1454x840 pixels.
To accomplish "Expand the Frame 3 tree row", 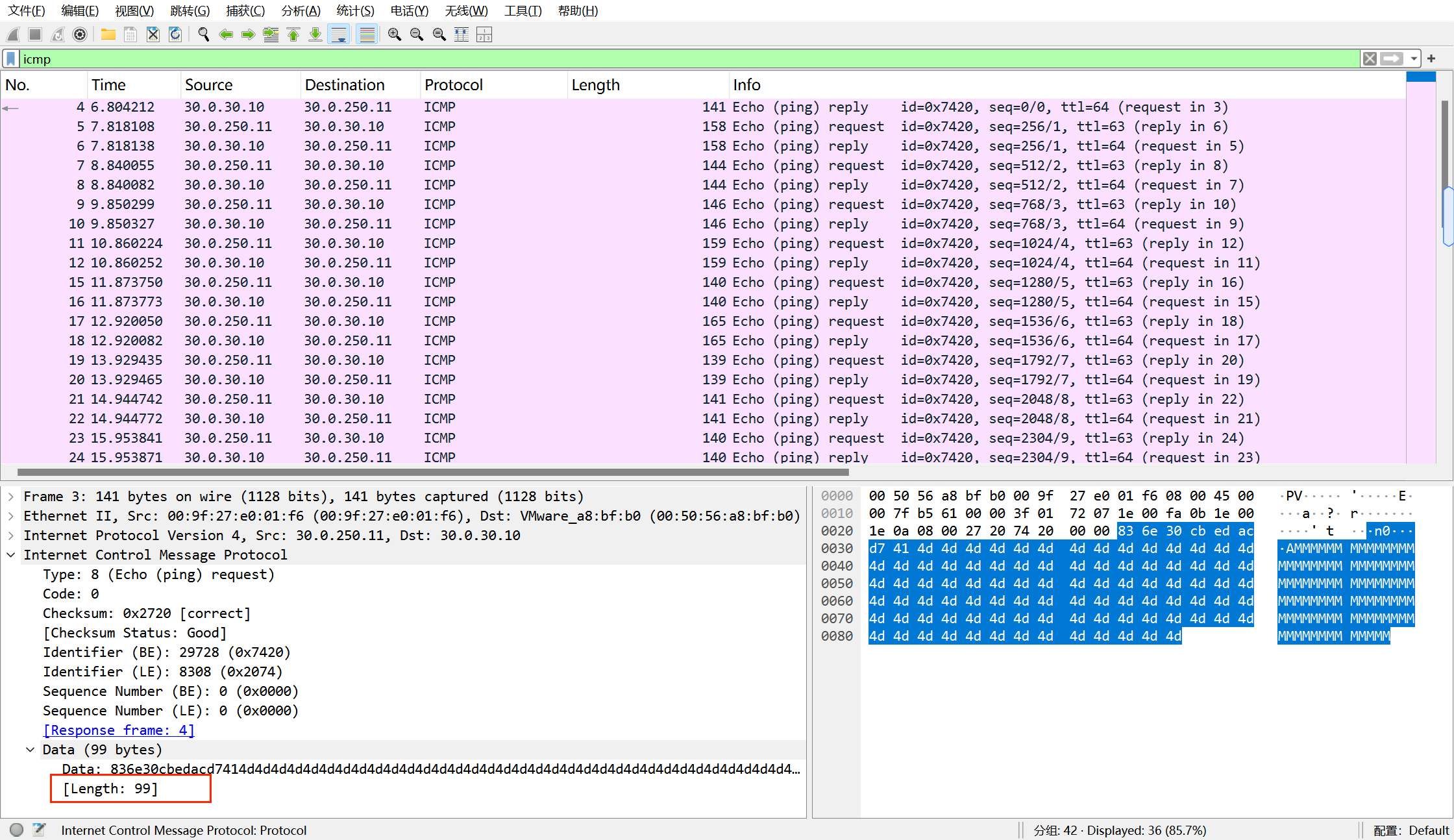I will click(11, 497).
